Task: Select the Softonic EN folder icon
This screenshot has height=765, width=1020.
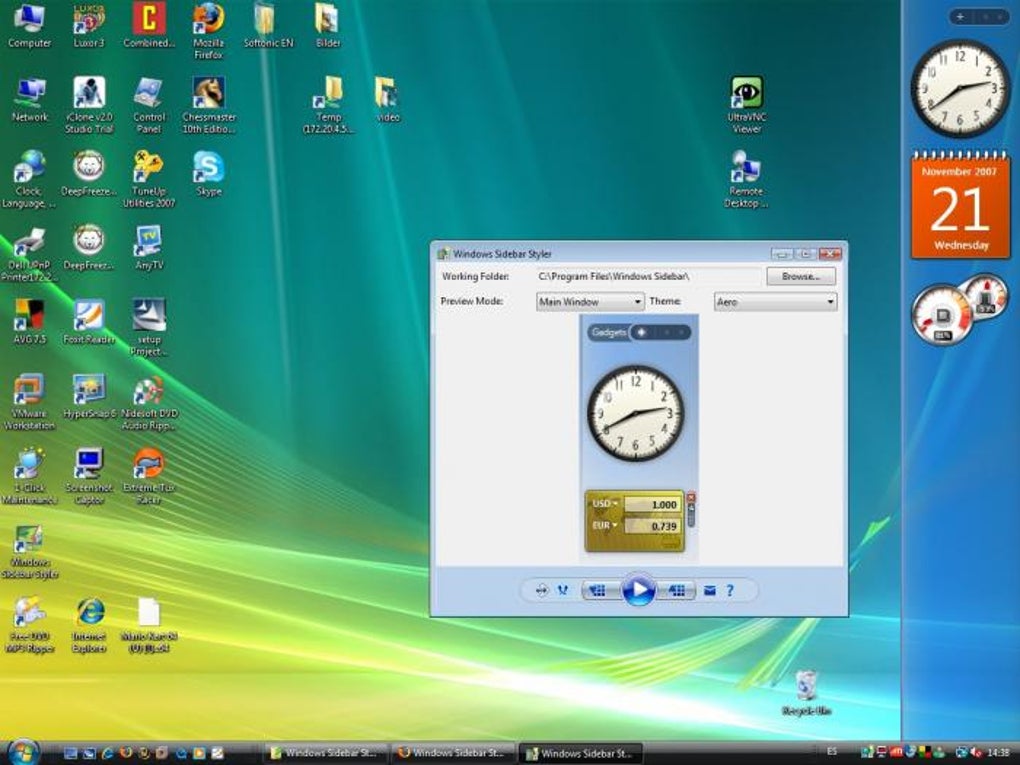Action: [268, 26]
